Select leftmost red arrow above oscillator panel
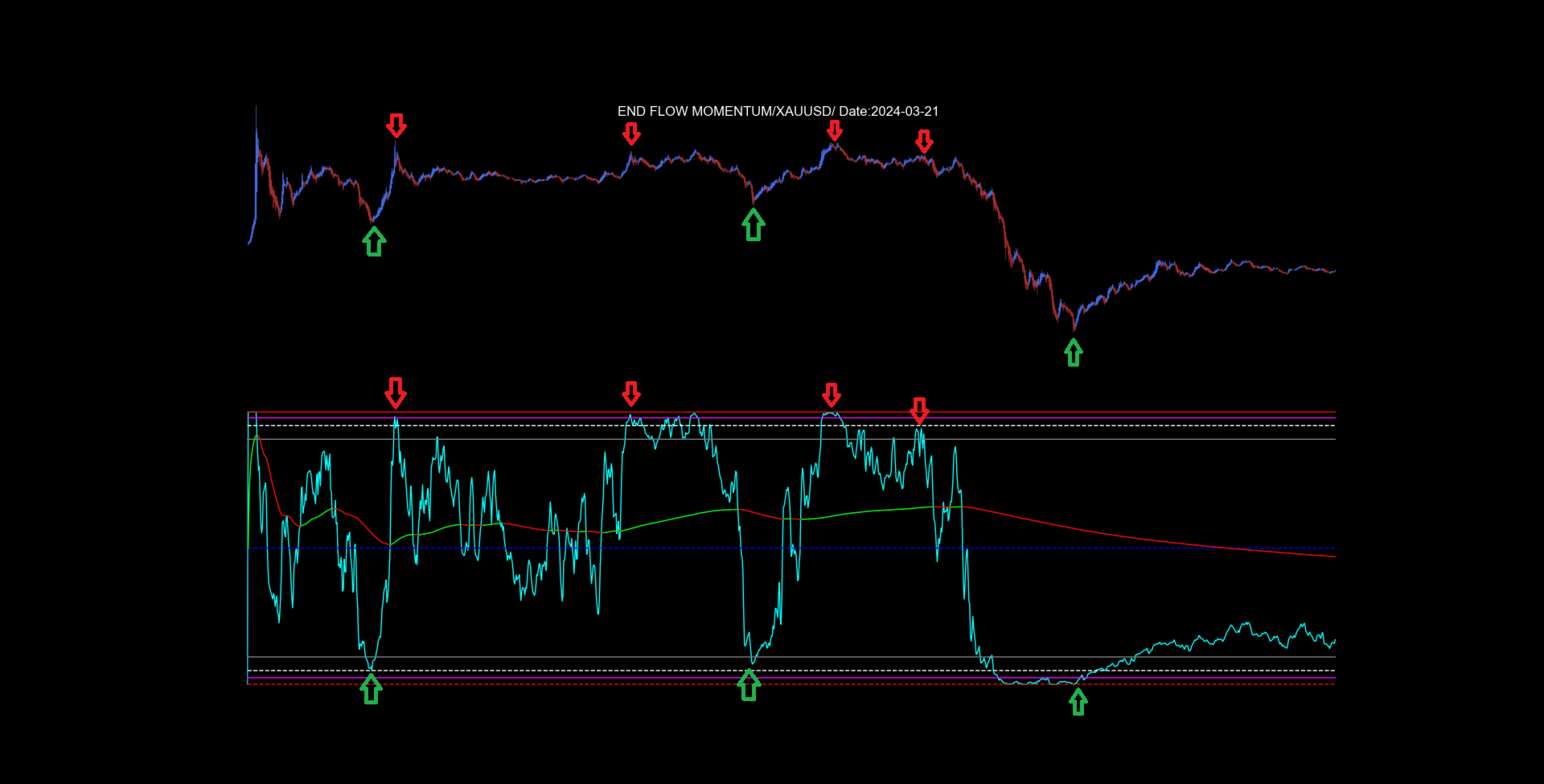This screenshot has height=784, width=1544. [x=396, y=392]
